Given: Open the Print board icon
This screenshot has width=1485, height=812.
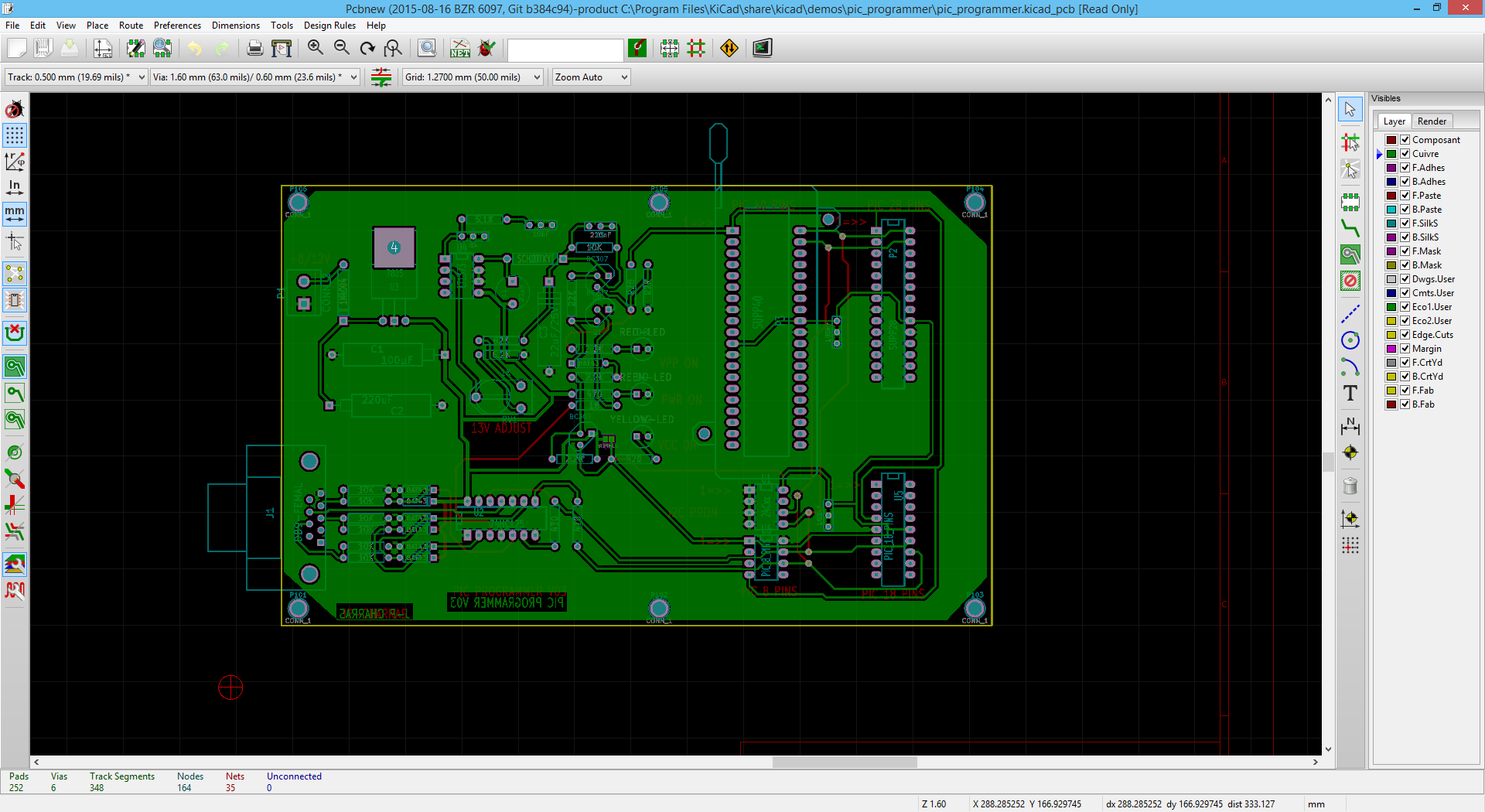Looking at the screenshot, I should (254, 48).
